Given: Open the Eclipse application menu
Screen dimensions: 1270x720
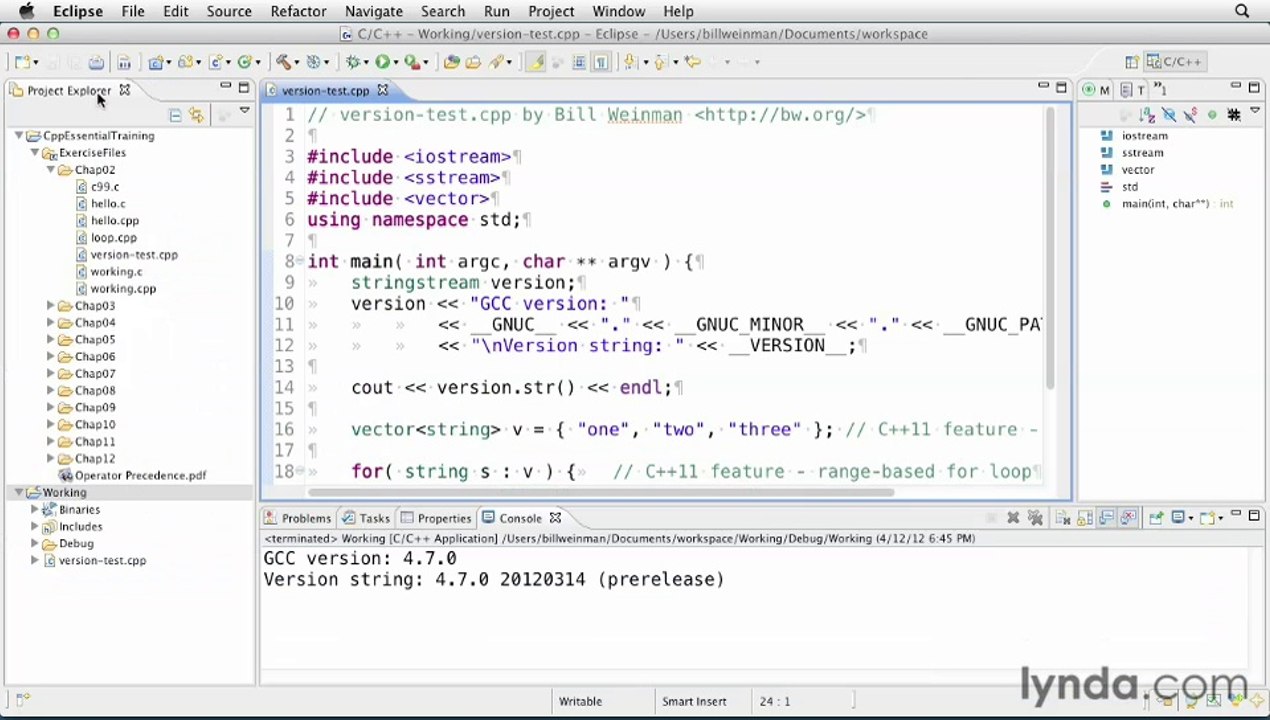Looking at the screenshot, I should (77, 11).
